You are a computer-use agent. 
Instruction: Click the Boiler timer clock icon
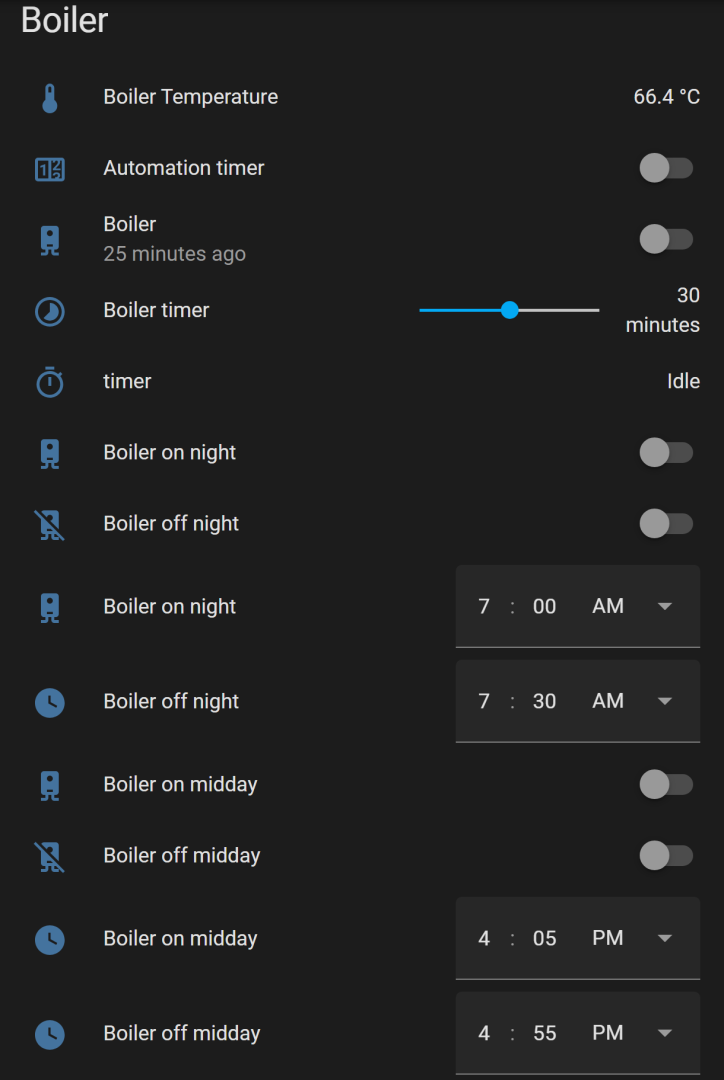click(50, 311)
